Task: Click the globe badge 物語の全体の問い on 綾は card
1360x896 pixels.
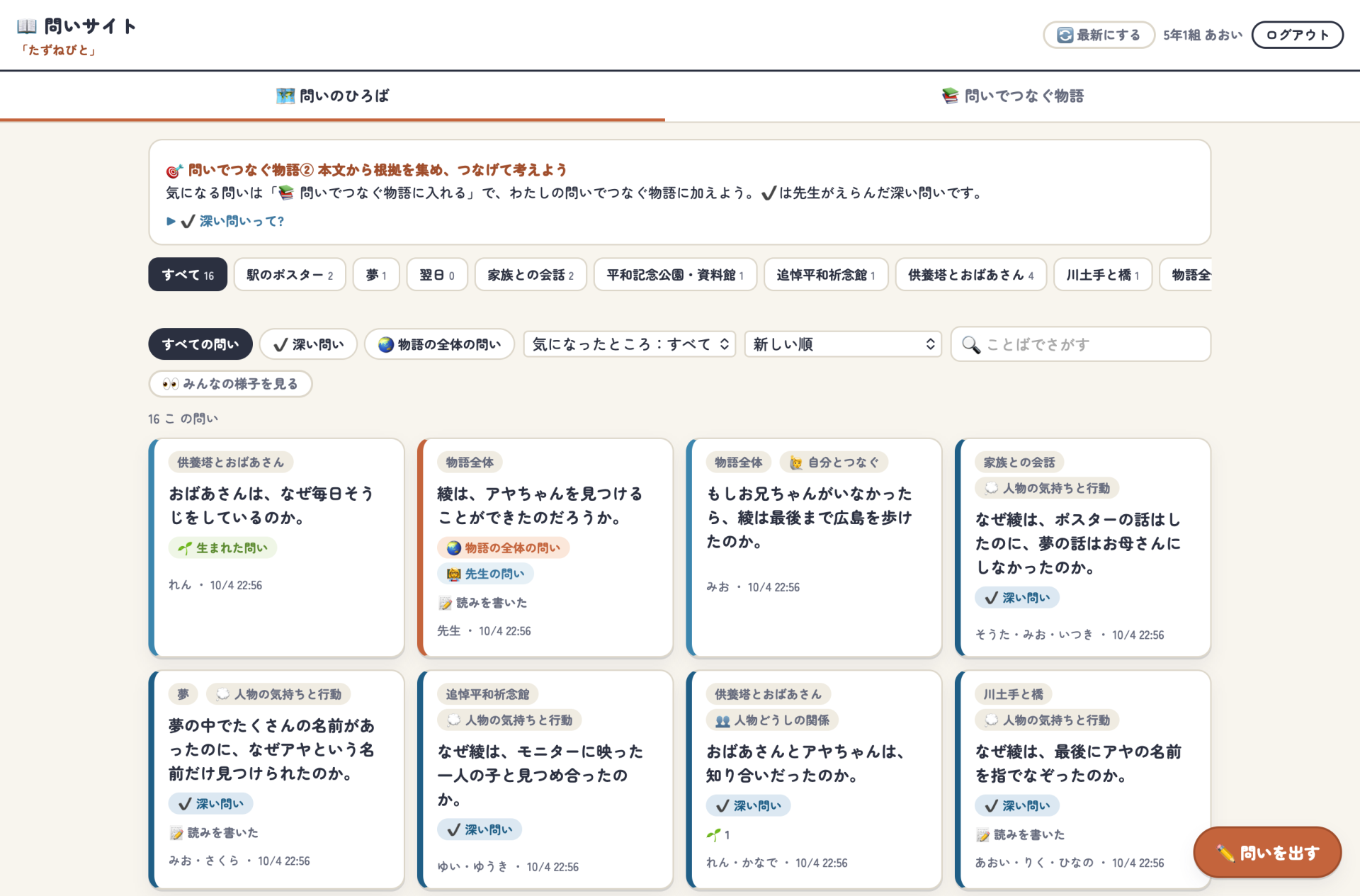Action: pos(504,548)
